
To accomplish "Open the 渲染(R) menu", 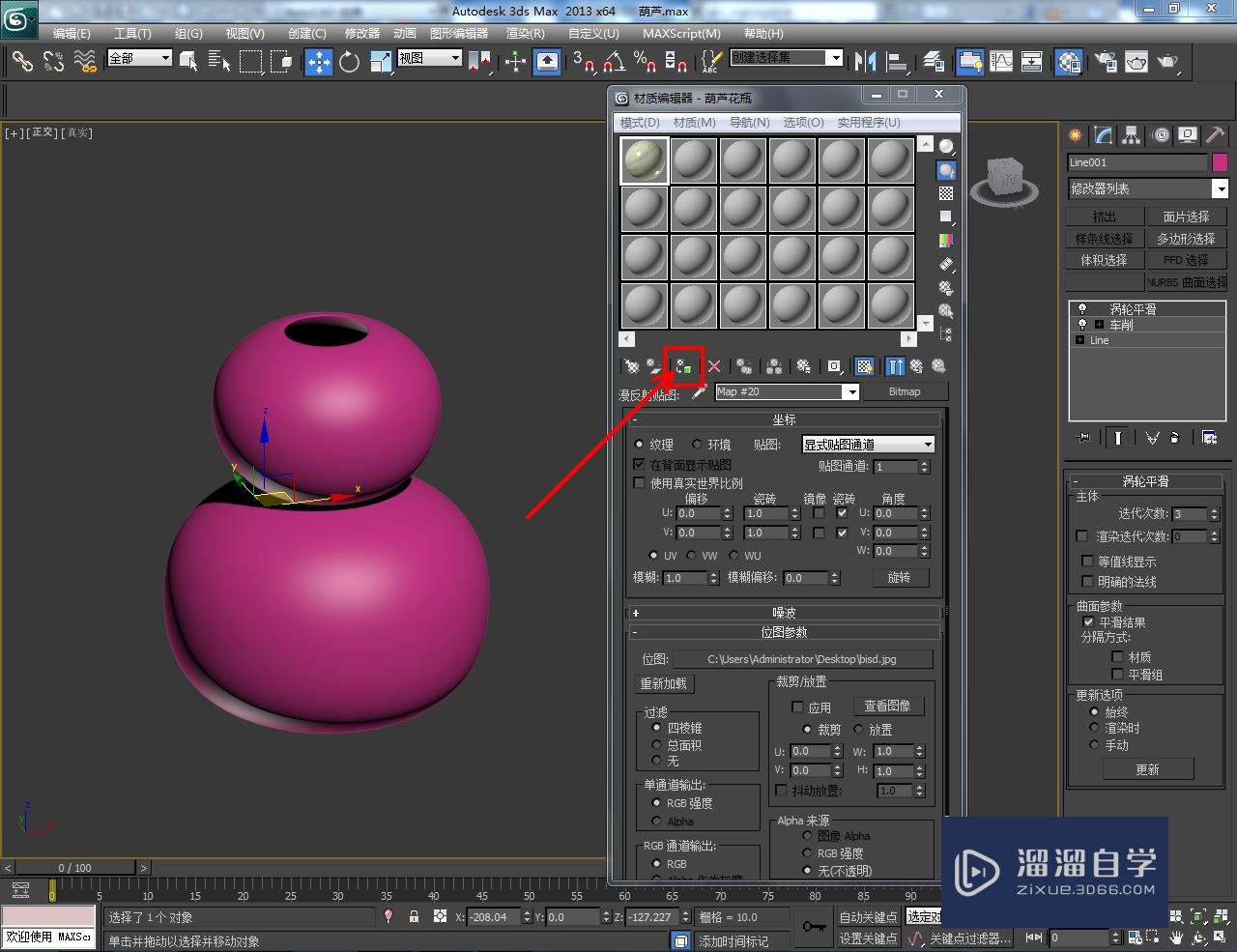I will point(525,33).
